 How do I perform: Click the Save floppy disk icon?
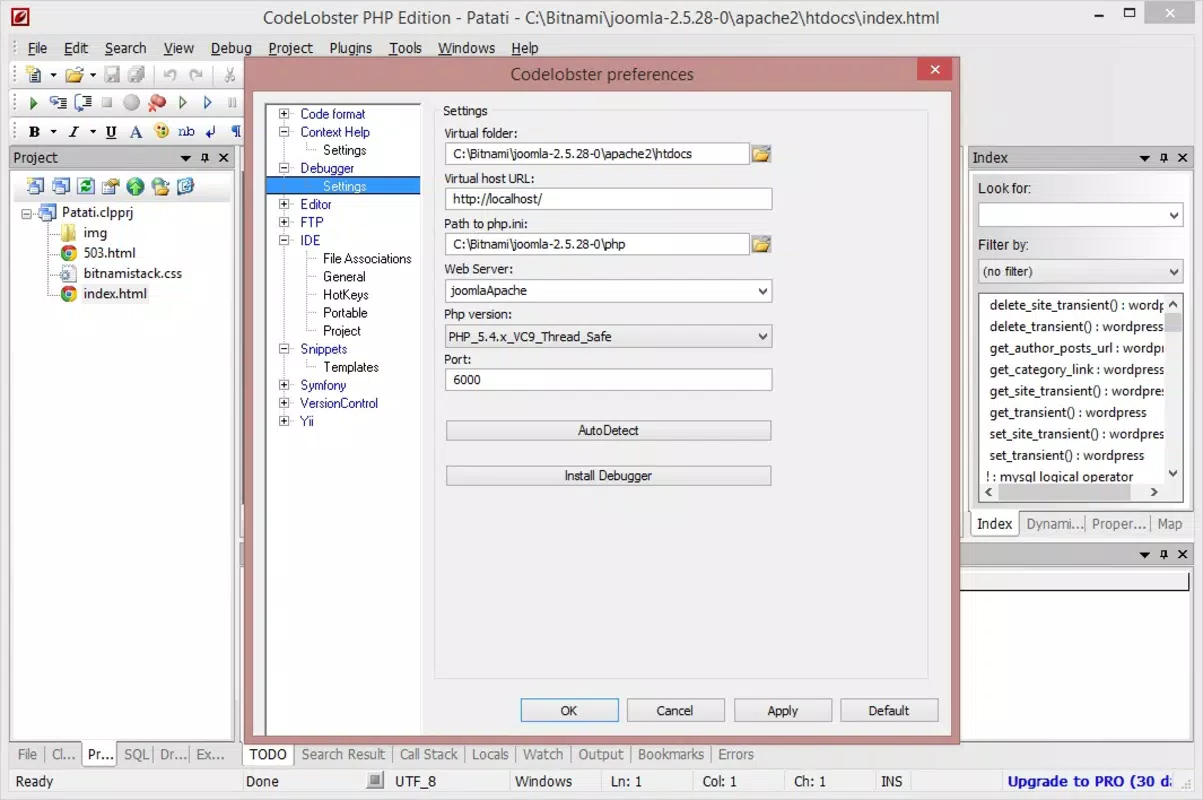click(x=111, y=75)
